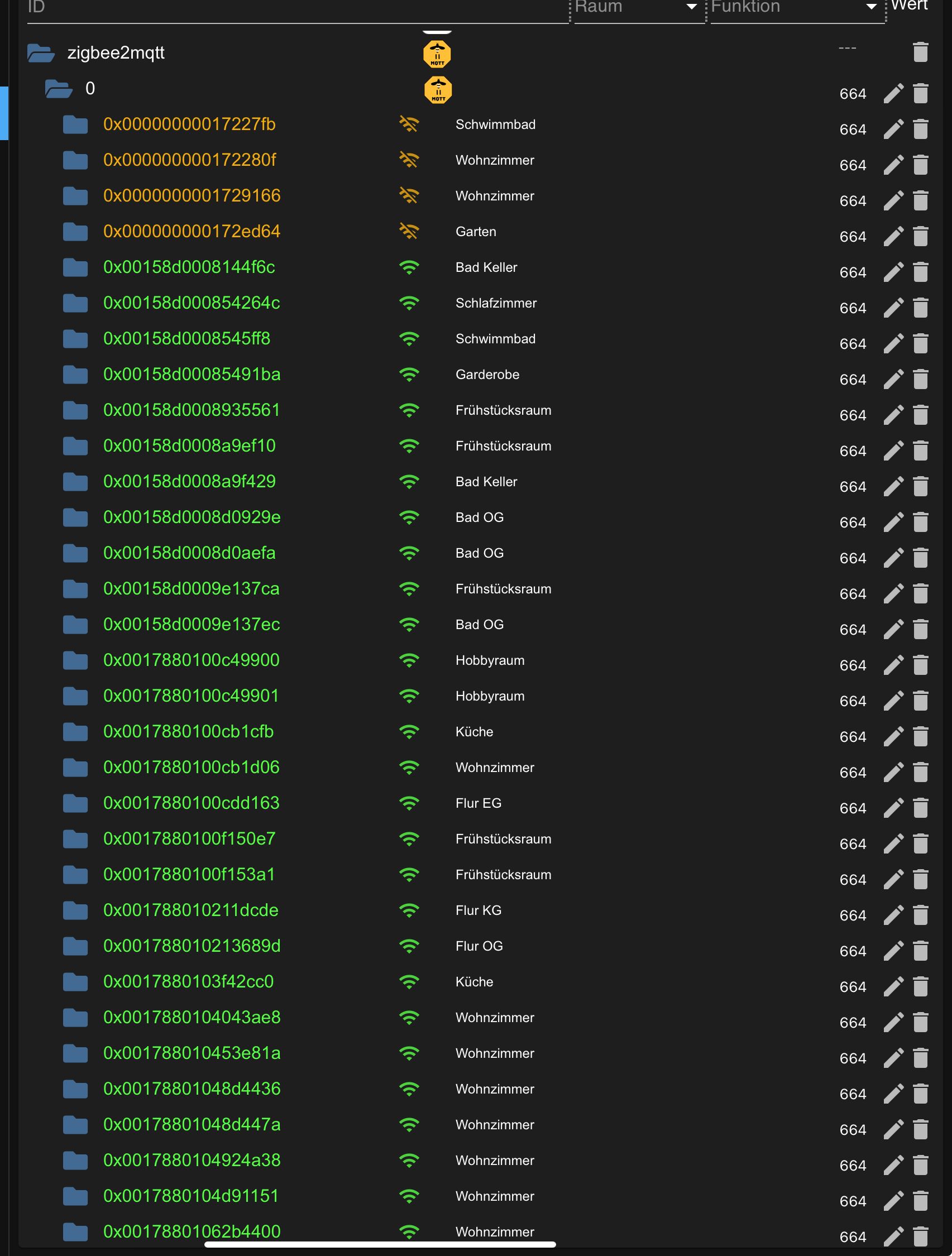The image size is (952, 1256).
Task: Click the horizontal scrollbar at the bottom
Action: point(380,1245)
